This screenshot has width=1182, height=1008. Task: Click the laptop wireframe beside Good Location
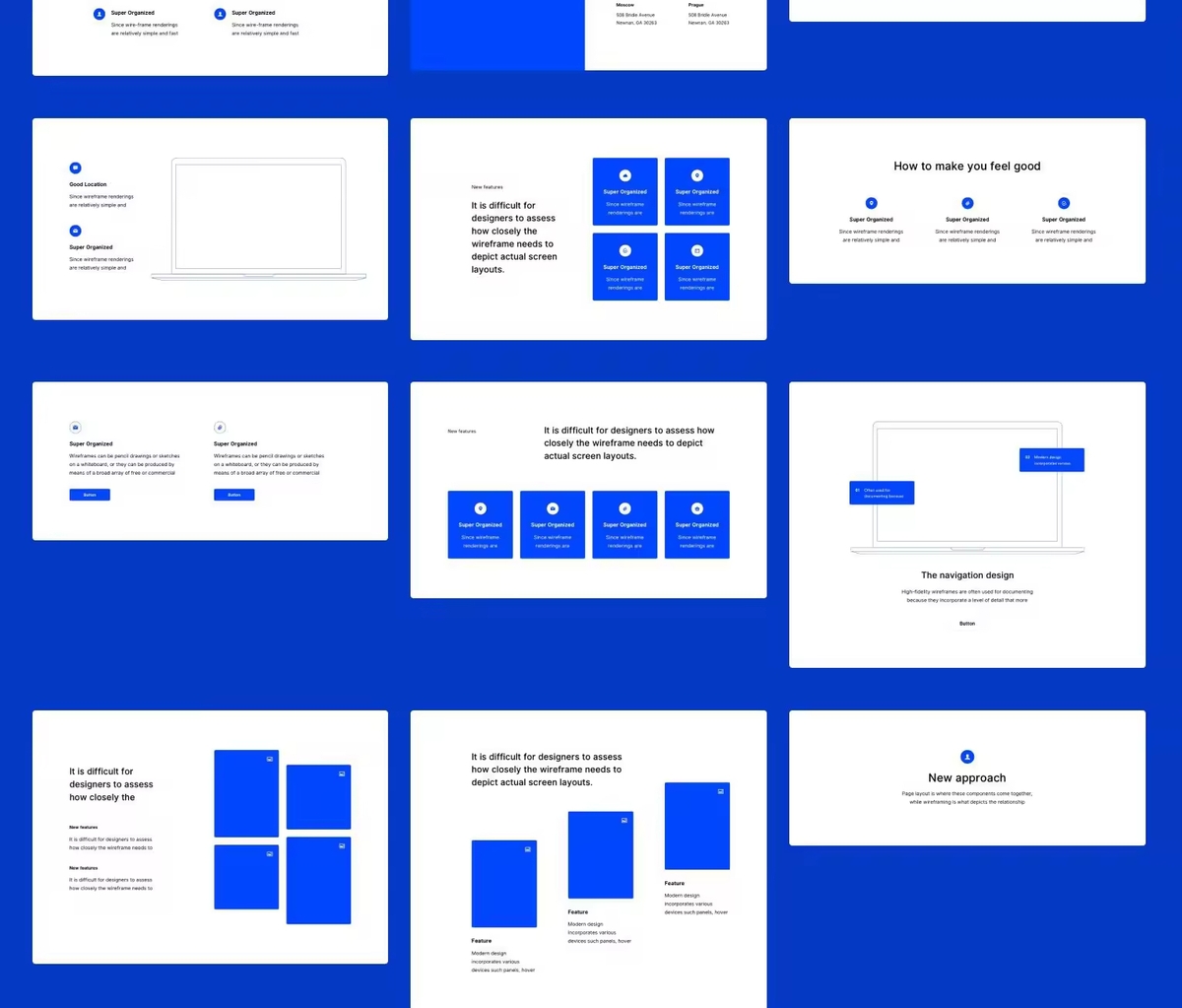pos(258,219)
